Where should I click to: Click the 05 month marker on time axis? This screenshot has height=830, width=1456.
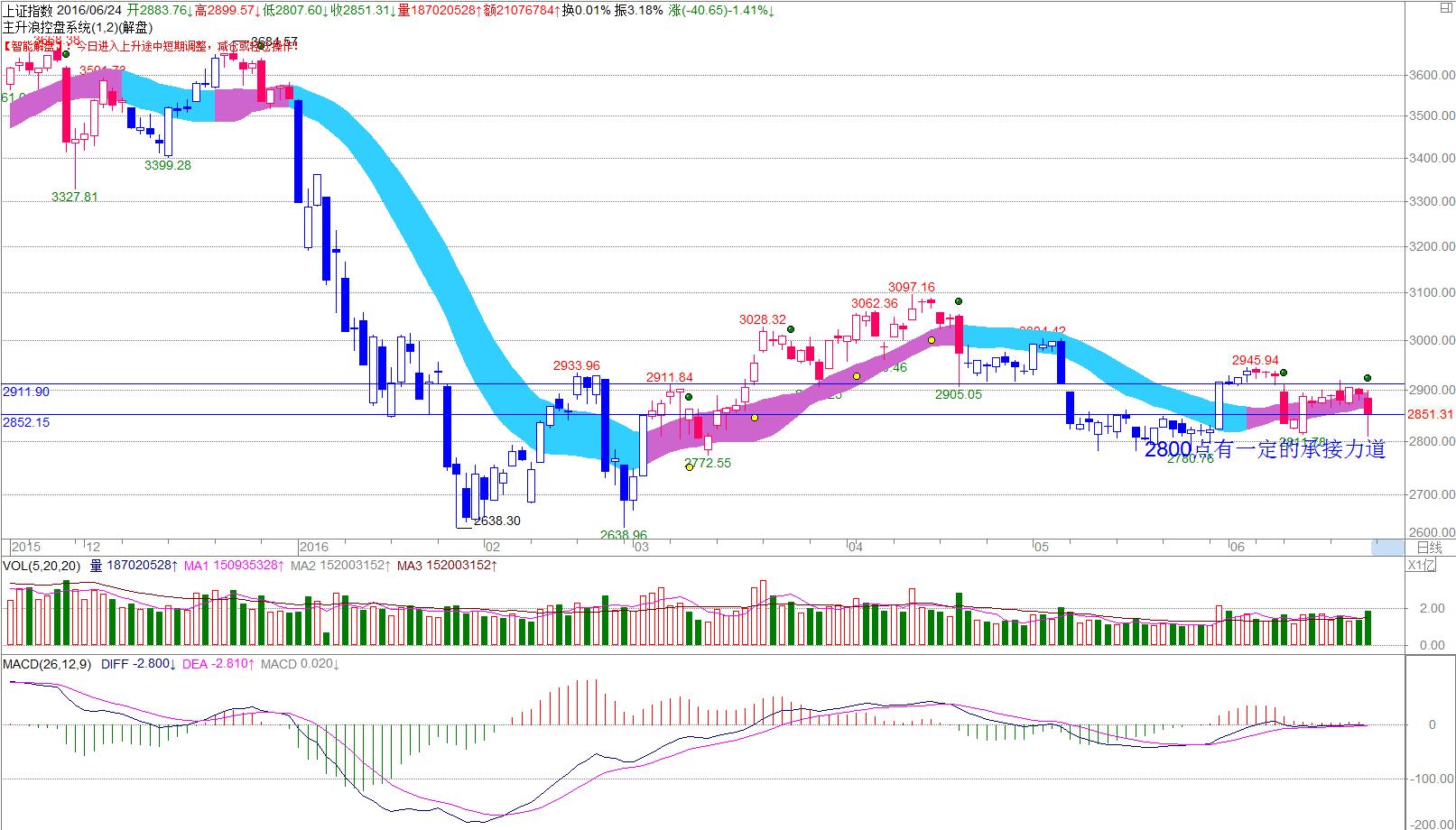1041,547
